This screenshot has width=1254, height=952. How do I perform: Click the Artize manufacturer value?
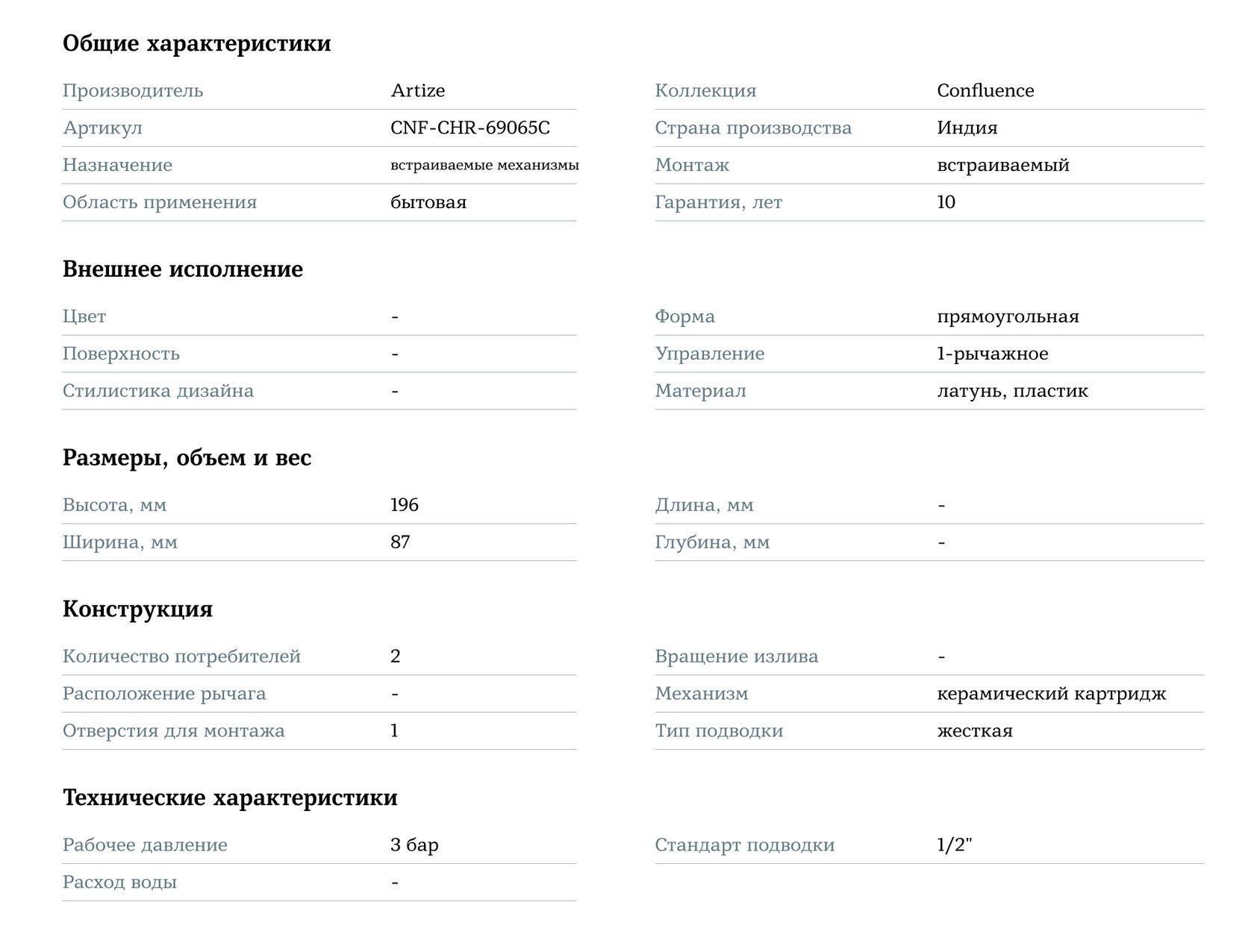pos(417,90)
